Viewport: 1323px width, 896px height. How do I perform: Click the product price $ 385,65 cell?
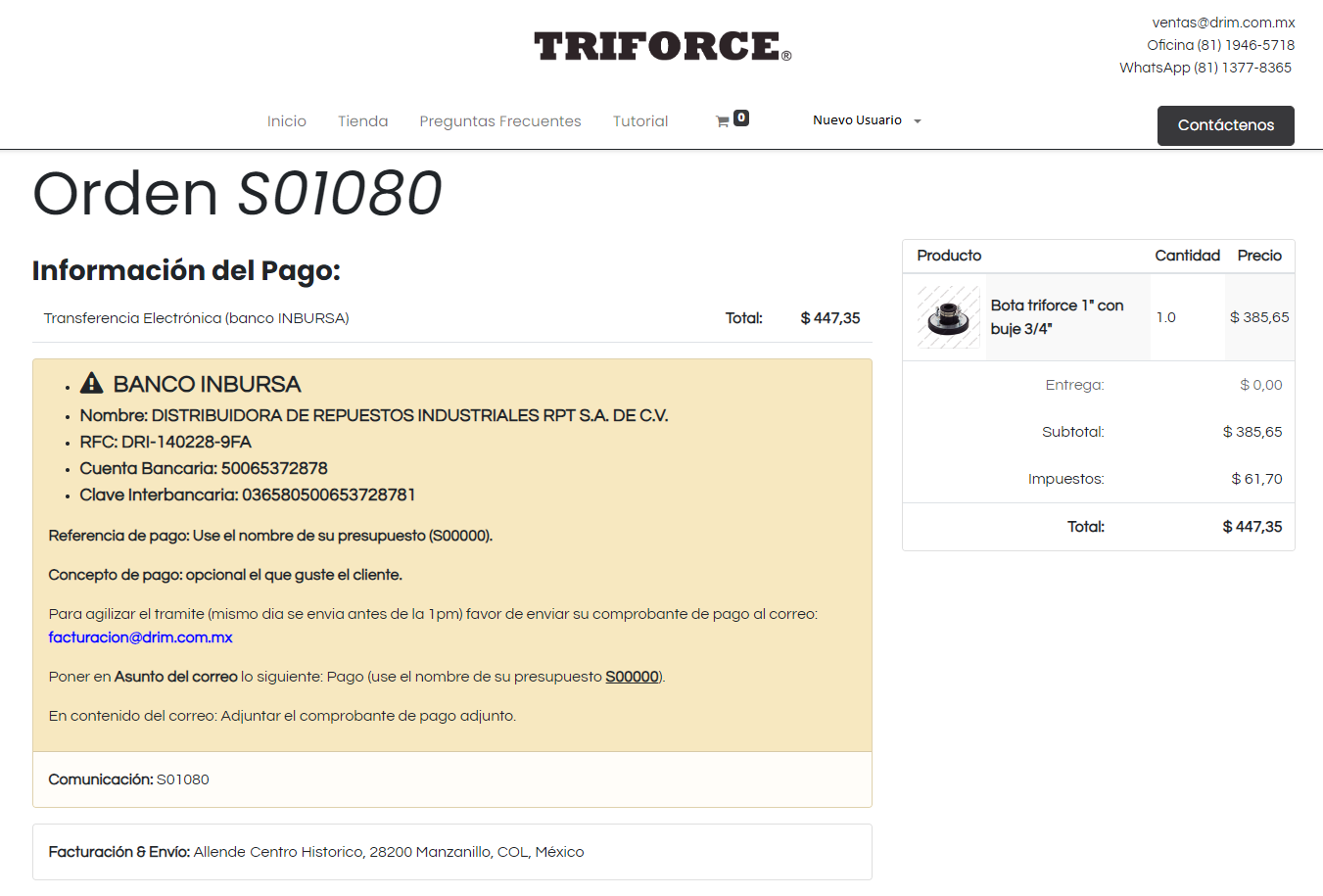1259,317
